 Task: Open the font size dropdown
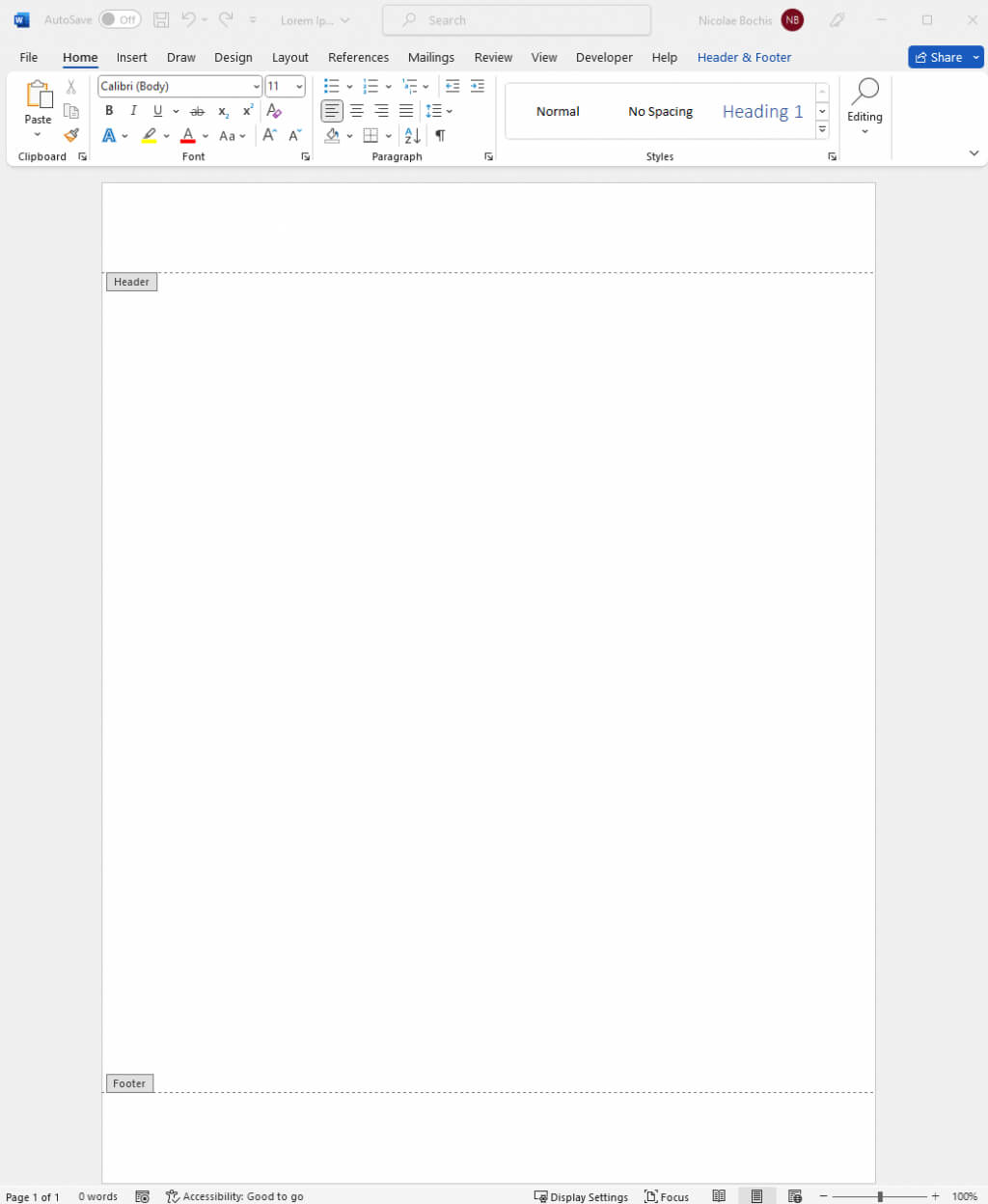(299, 86)
